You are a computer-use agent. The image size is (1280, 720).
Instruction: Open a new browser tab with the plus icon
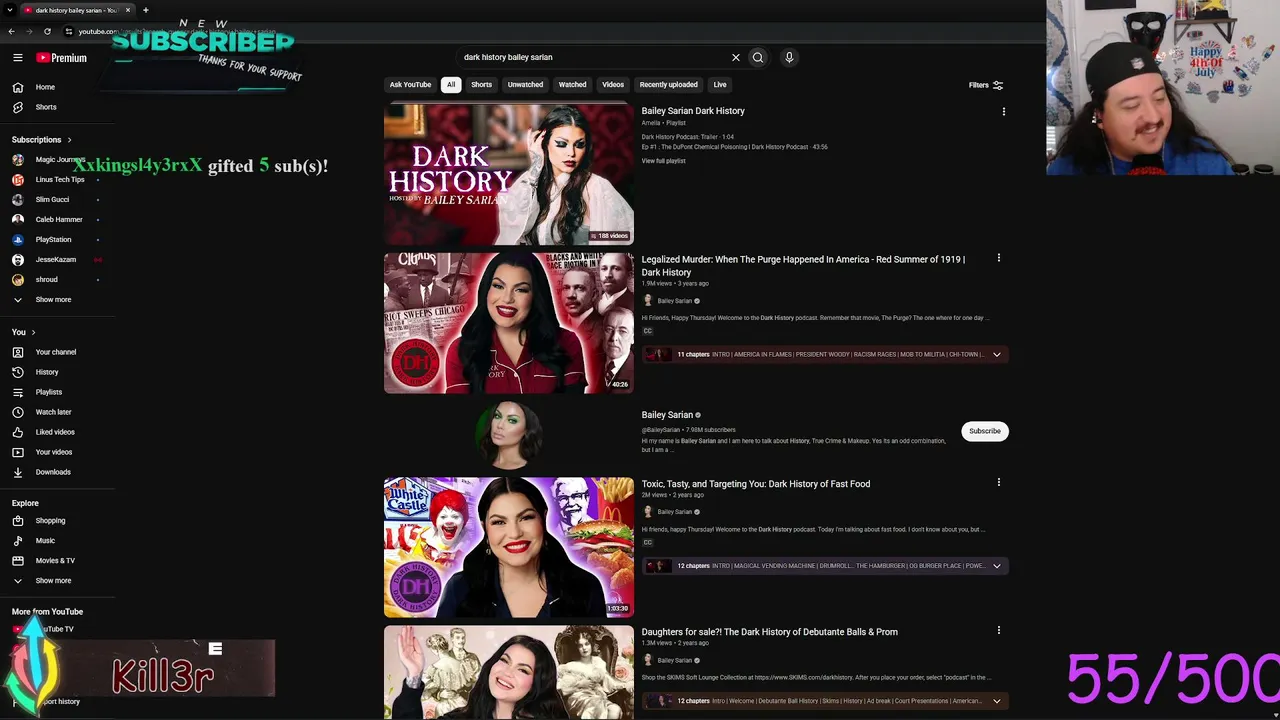[x=145, y=10]
